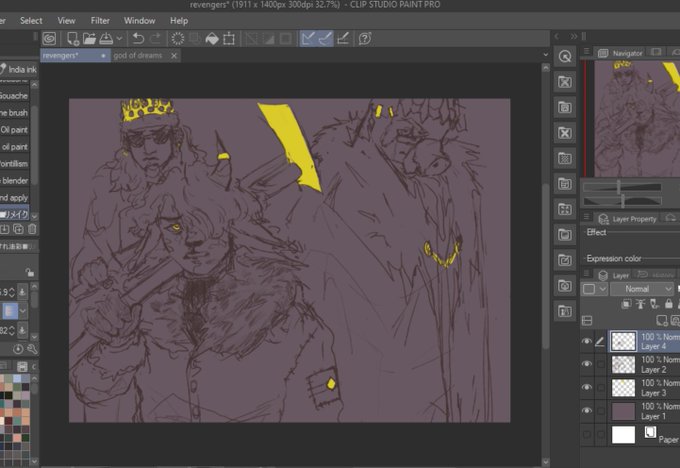Open the brush size stepper arrows
Viewport: 680px width, 468px height.
click(12, 292)
